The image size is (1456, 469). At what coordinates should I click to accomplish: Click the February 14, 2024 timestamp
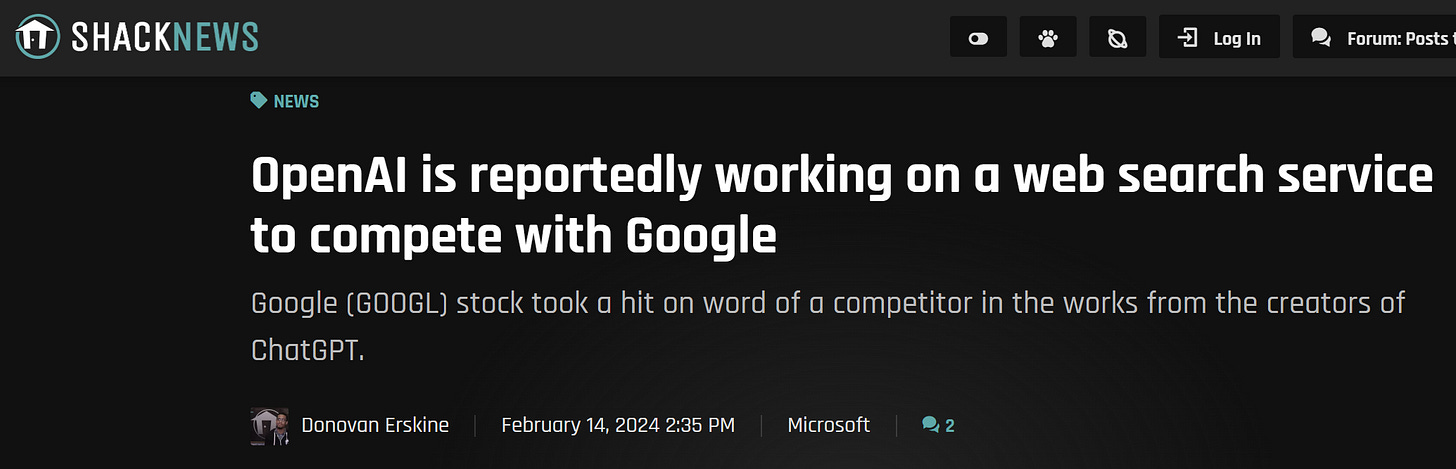pyautogui.click(x=618, y=426)
